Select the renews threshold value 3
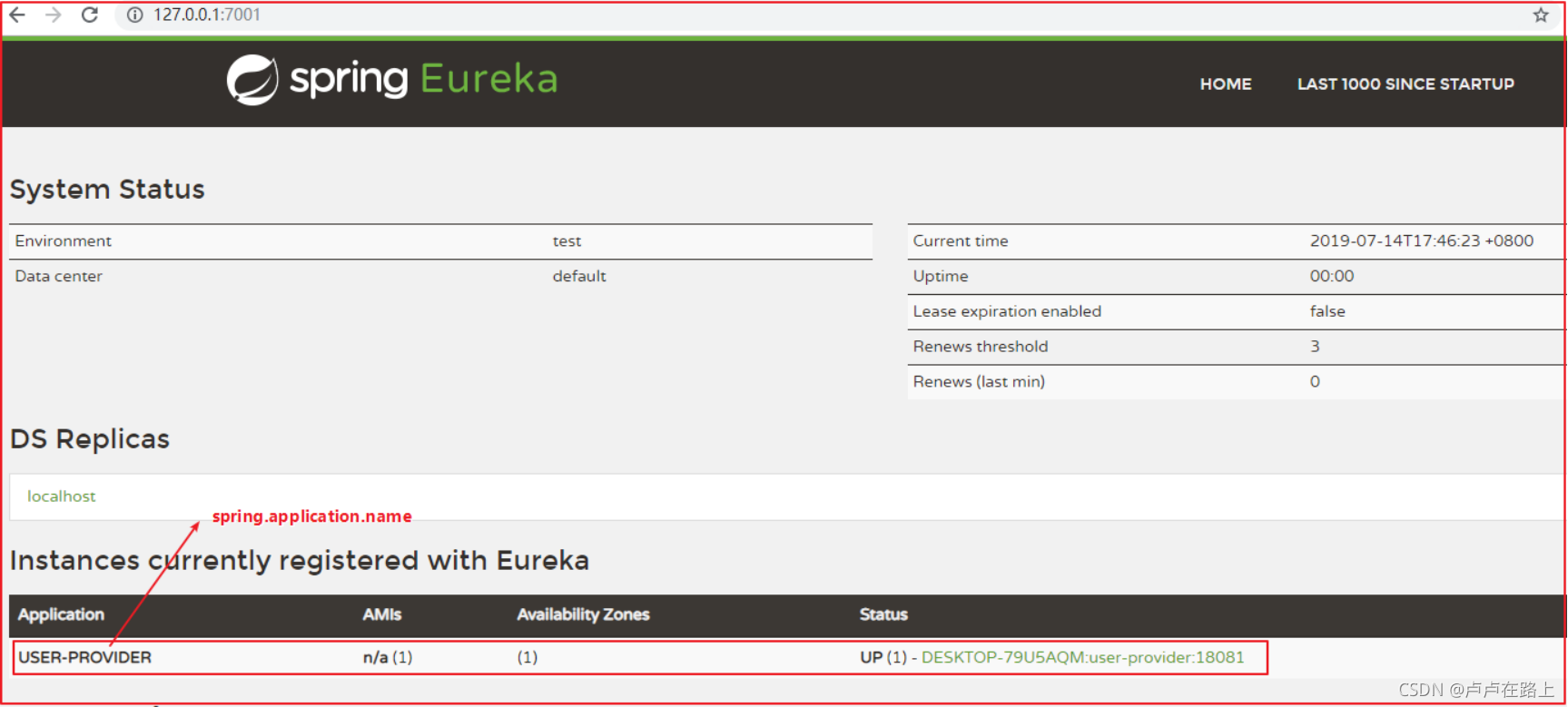Screen dimensions: 1568x707 pyautogui.click(x=1315, y=347)
